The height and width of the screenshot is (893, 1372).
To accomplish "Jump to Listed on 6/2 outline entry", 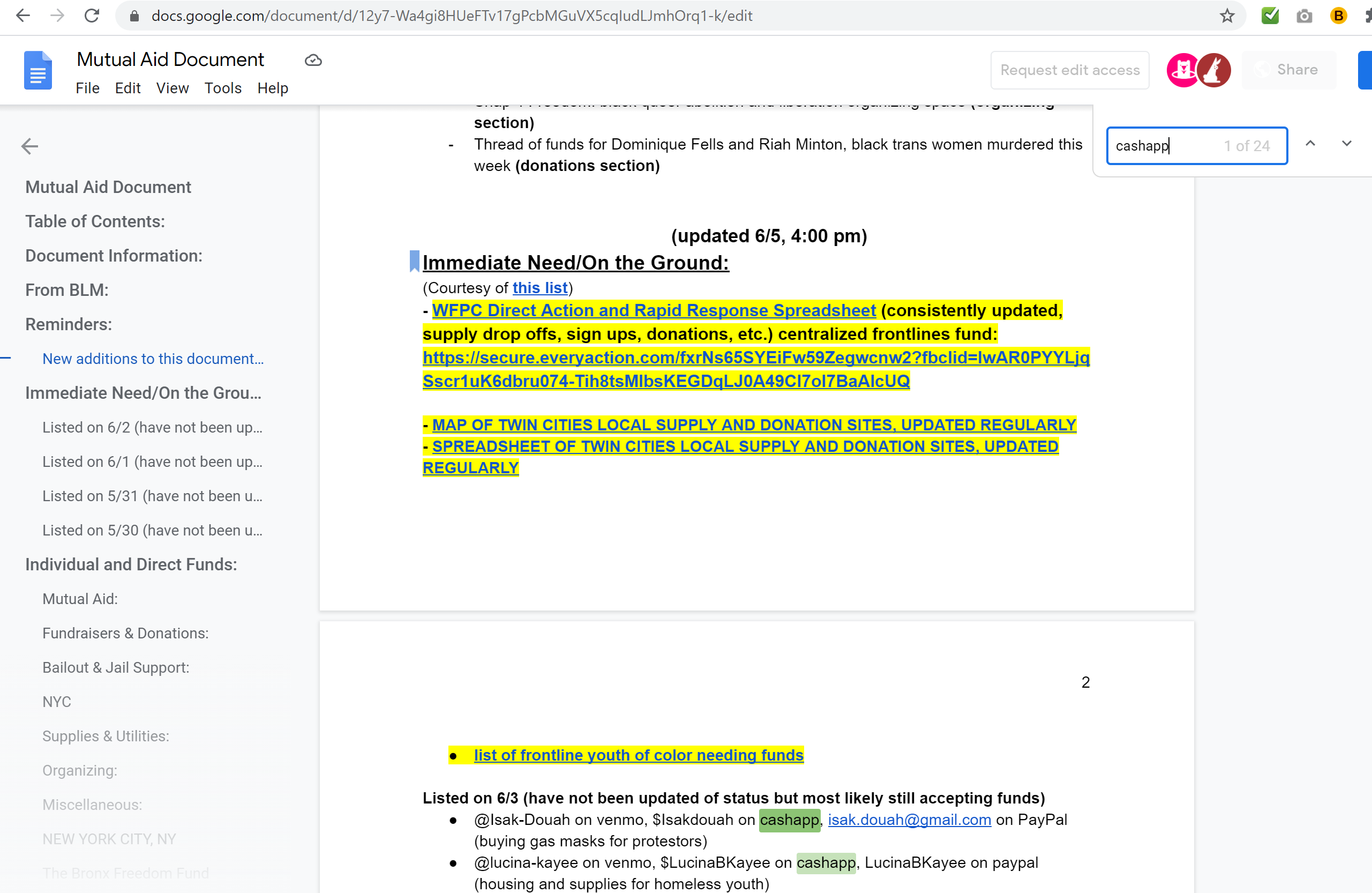I will (x=152, y=427).
